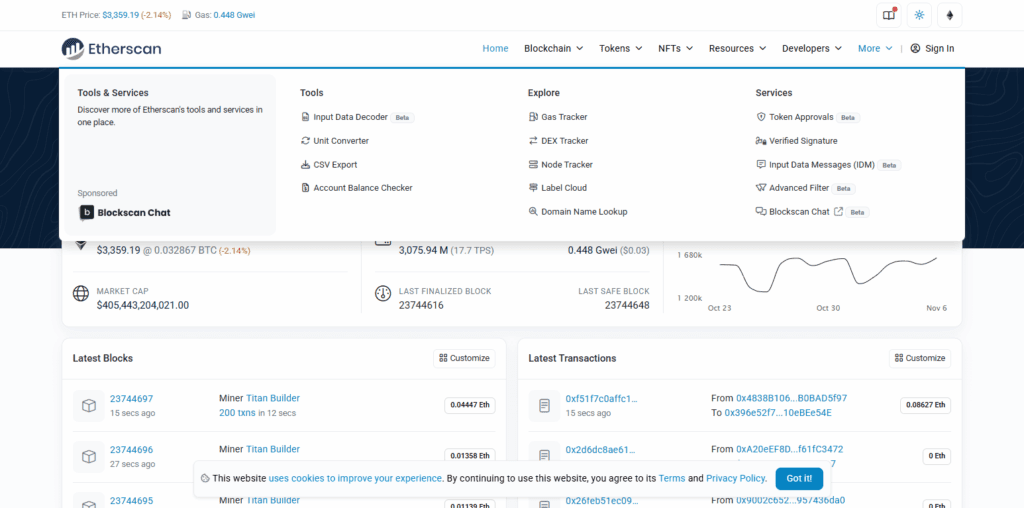
Task: Click the Got it! cookie button
Action: [799, 479]
